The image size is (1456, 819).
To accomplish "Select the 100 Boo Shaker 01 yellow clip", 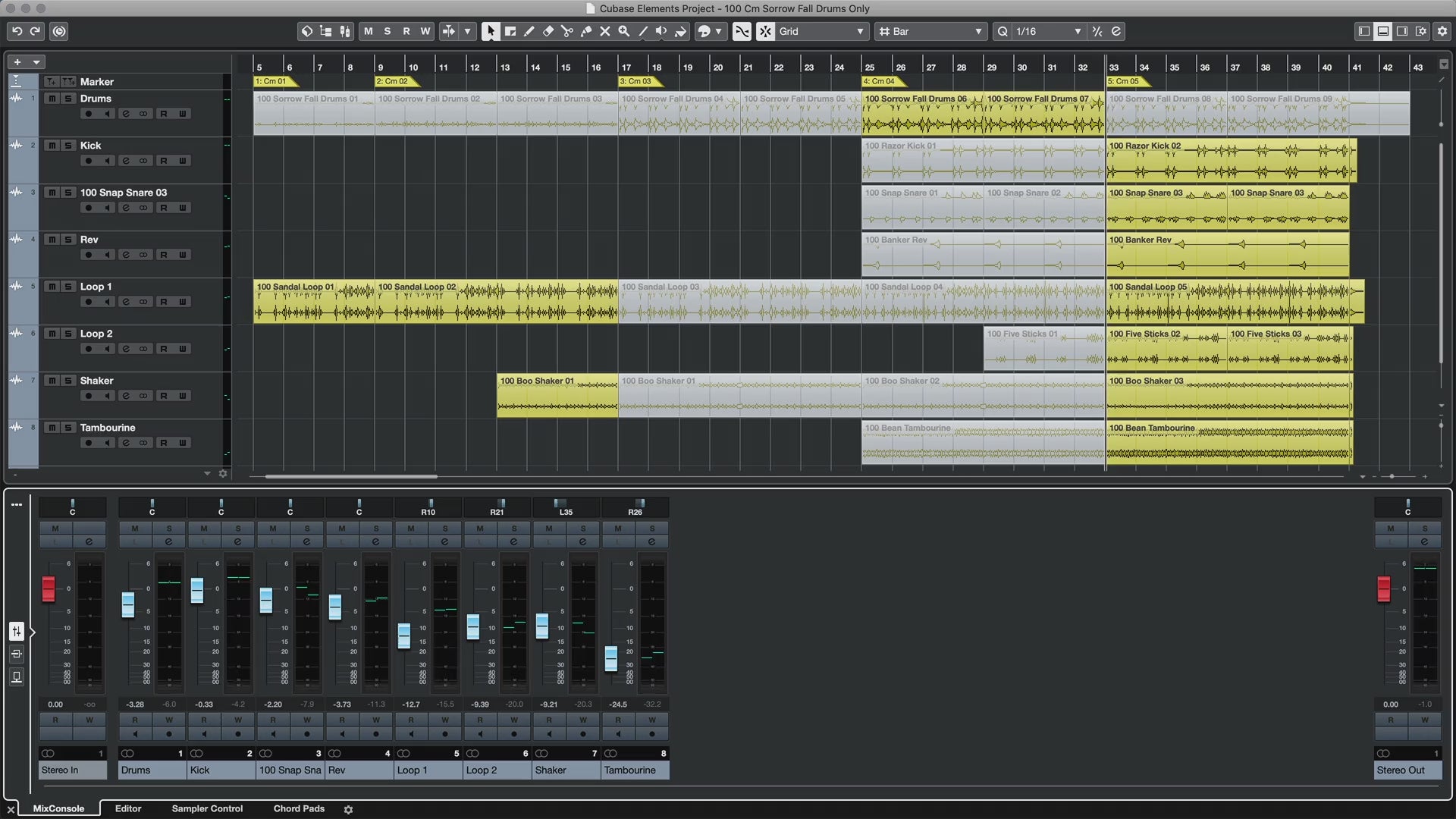I will tap(557, 395).
